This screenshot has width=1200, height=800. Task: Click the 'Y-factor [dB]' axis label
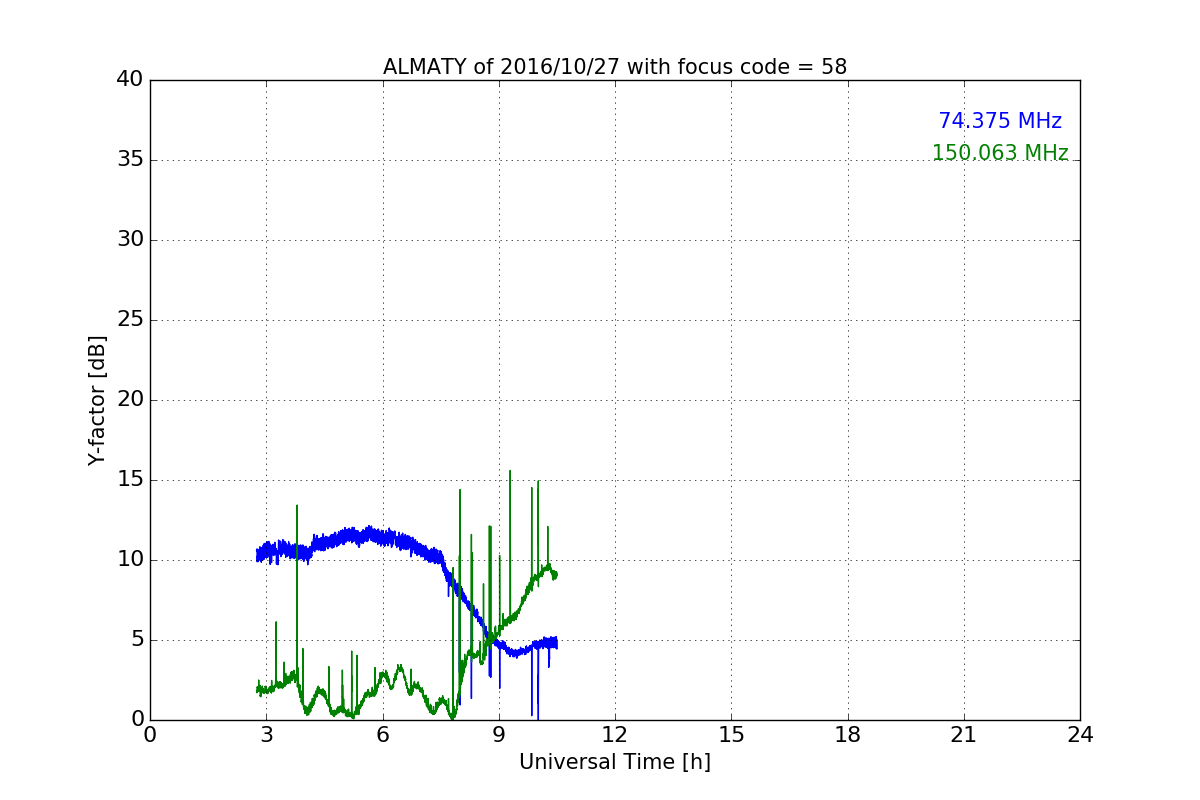coord(96,400)
